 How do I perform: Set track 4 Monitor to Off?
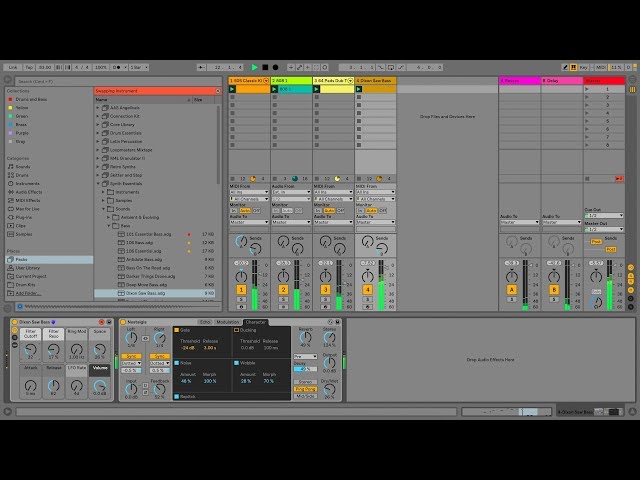coord(382,211)
